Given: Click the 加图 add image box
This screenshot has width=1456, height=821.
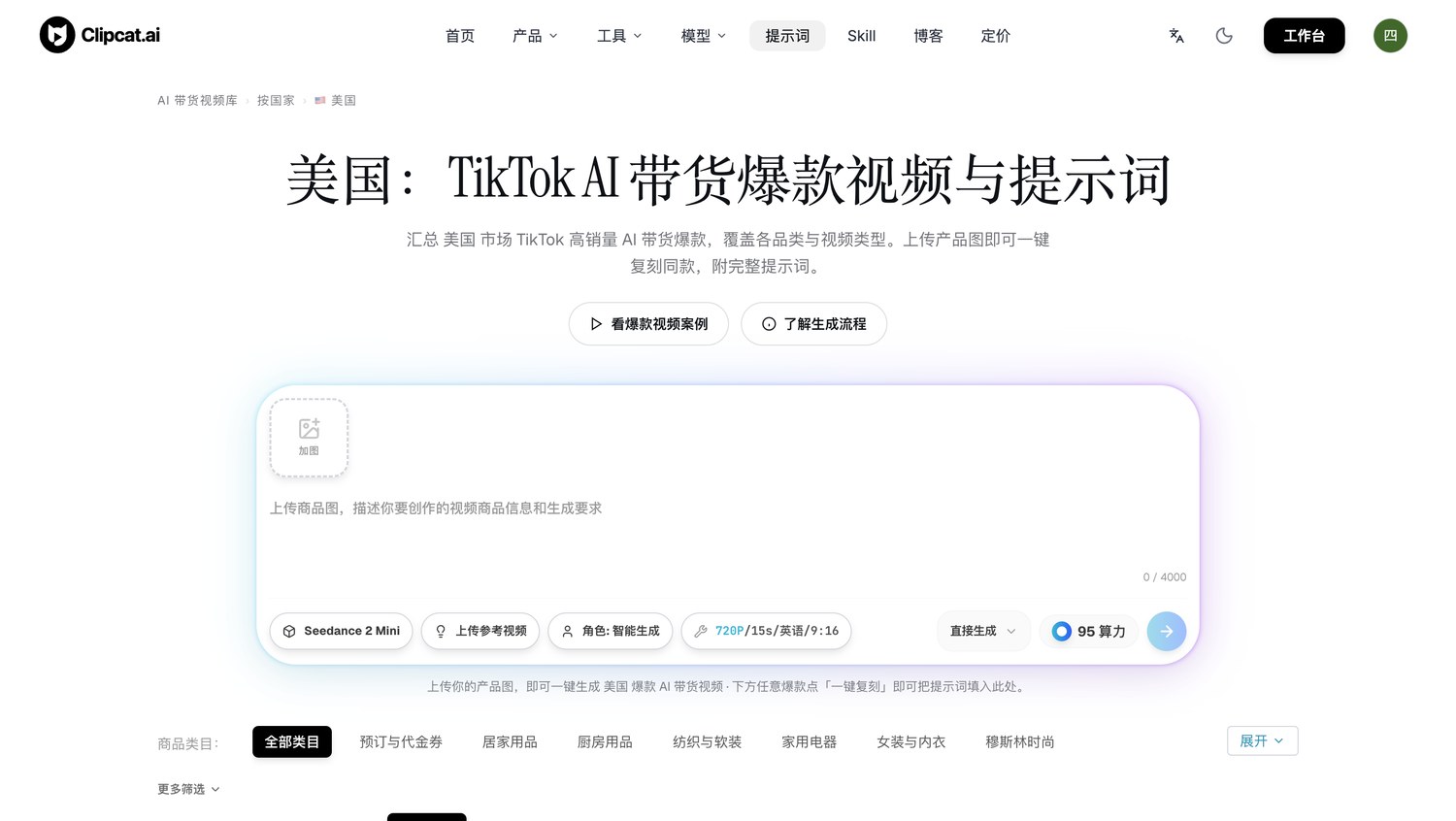Looking at the screenshot, I should [309, 438].
